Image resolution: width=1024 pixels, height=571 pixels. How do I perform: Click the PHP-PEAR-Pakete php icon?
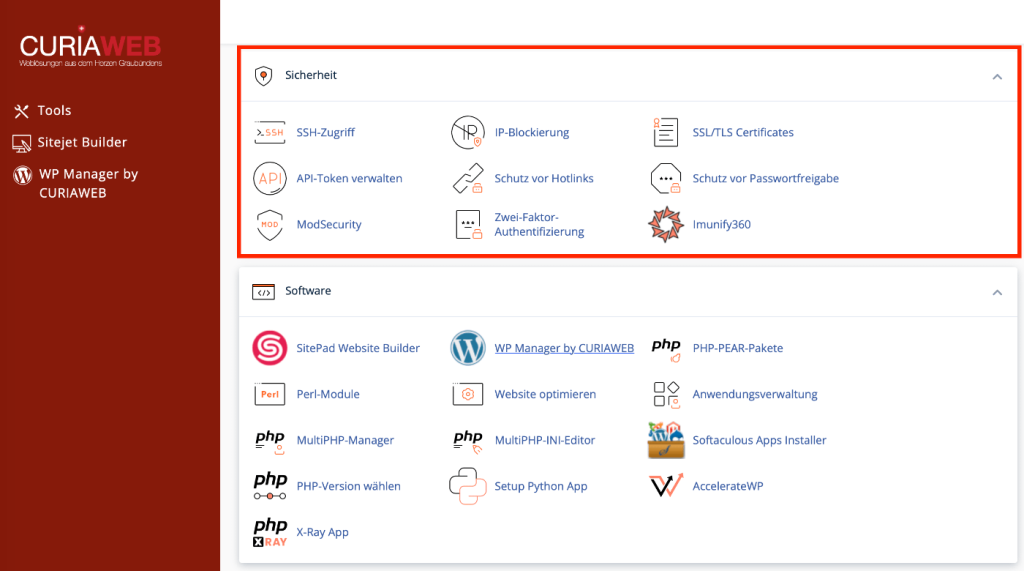click(665, 349)
